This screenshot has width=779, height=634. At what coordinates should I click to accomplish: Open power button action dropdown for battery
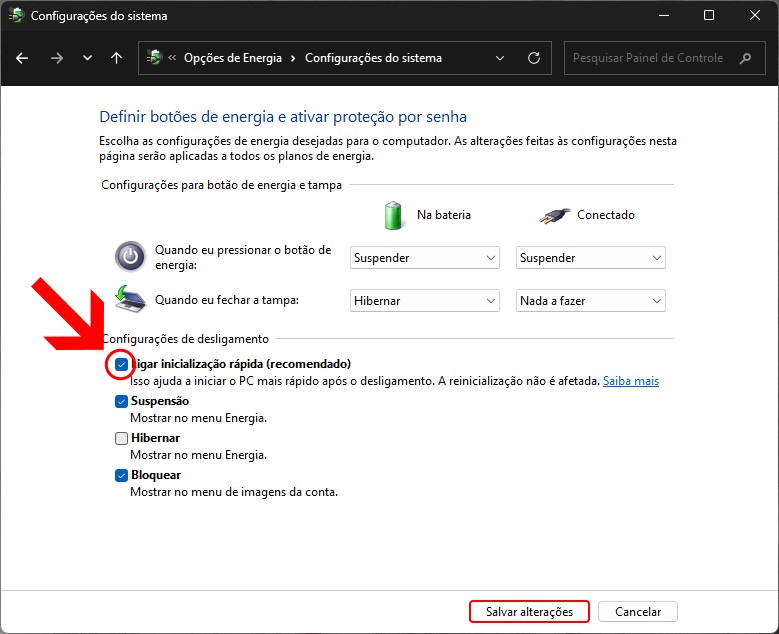[x=425, y=258]
